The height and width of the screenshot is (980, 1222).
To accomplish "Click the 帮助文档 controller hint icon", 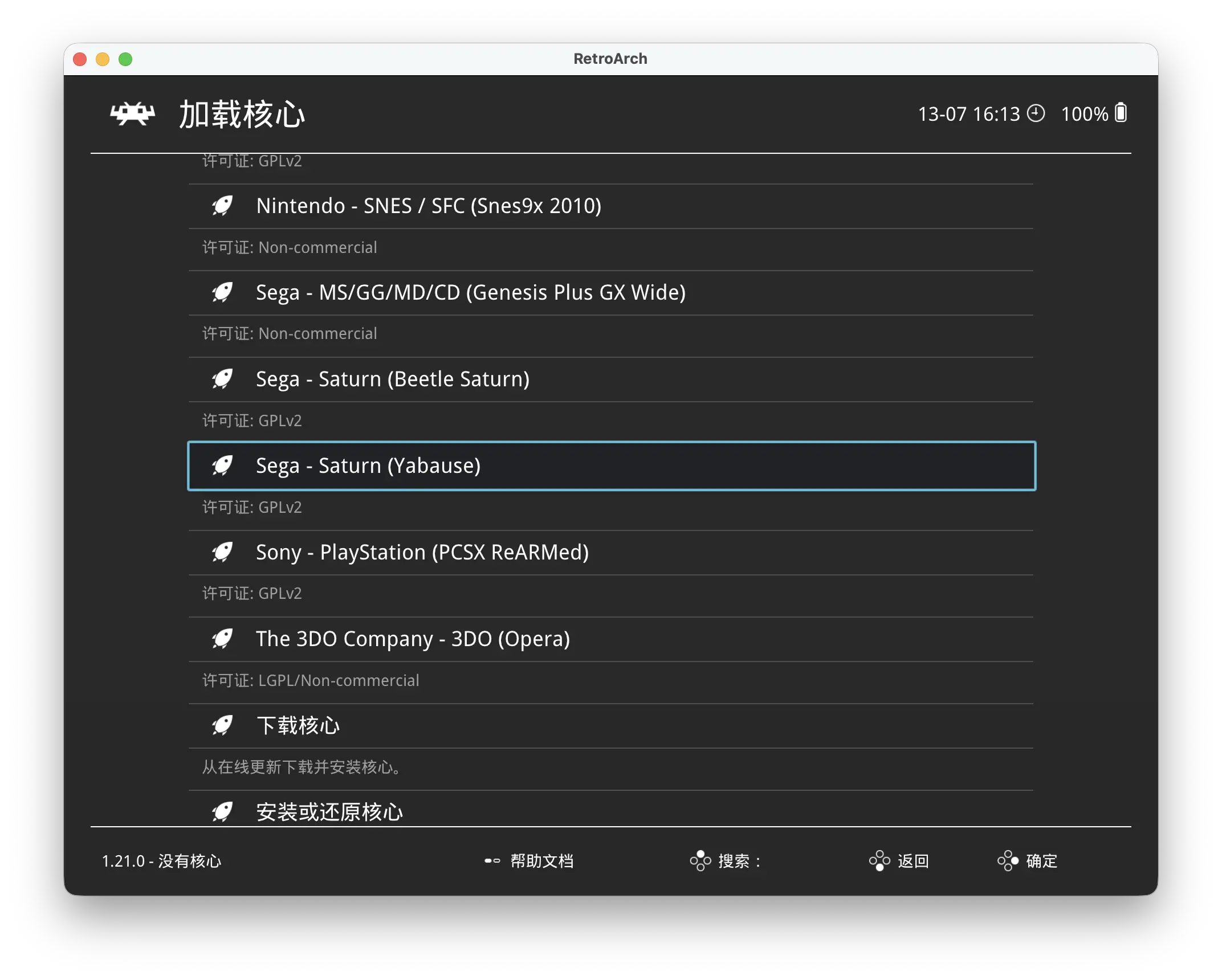I will (x=492, y=861).
